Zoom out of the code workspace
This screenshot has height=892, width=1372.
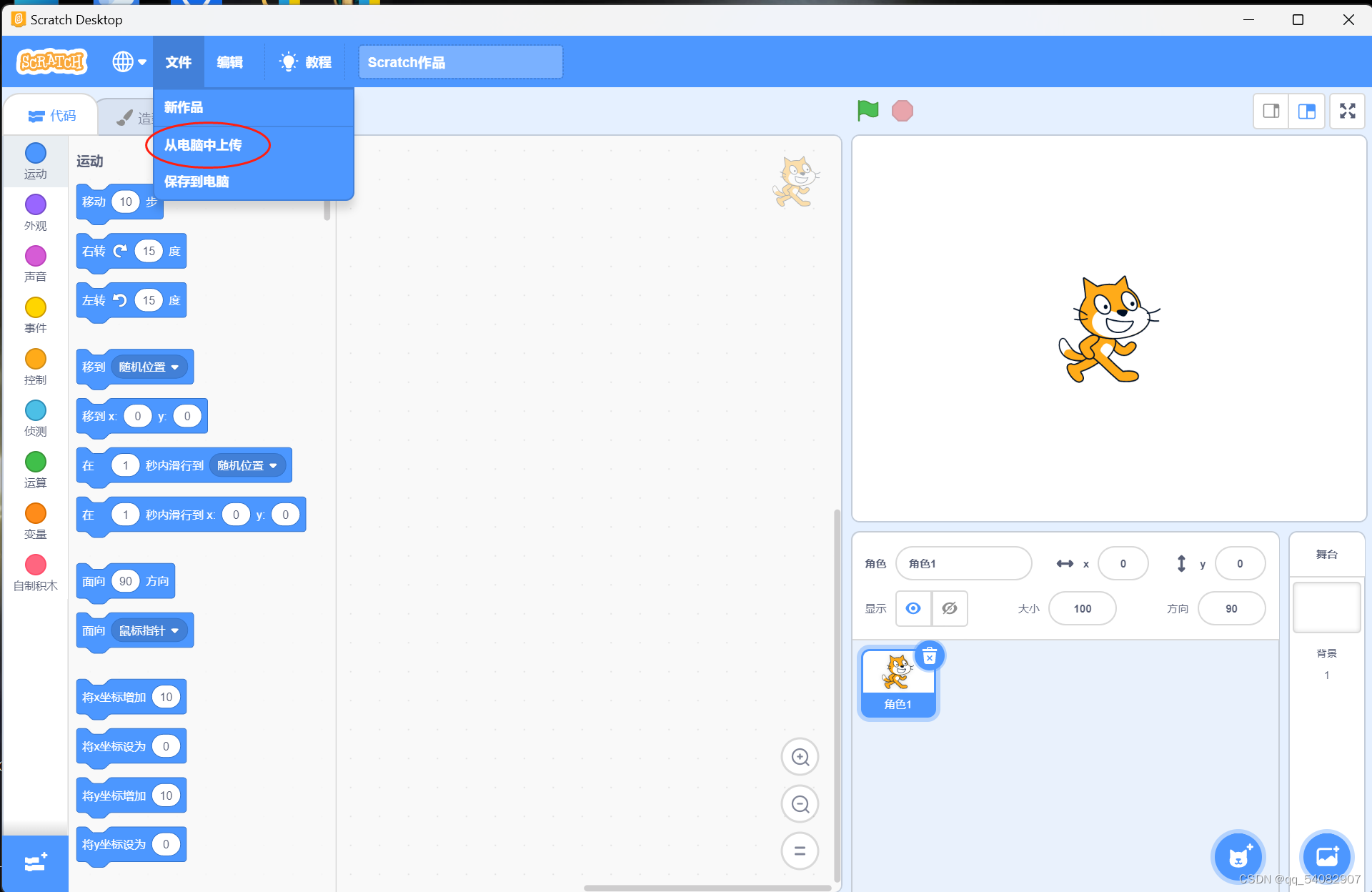800,804
